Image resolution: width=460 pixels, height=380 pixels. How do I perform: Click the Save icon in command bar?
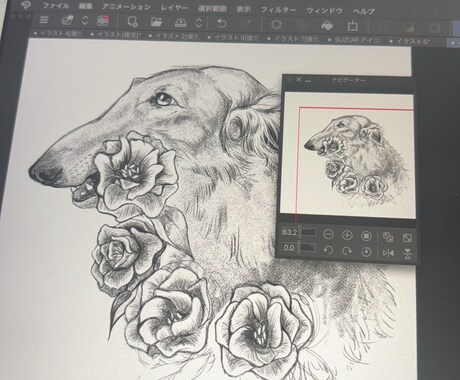pyautogui.click(x=181, y=23)
